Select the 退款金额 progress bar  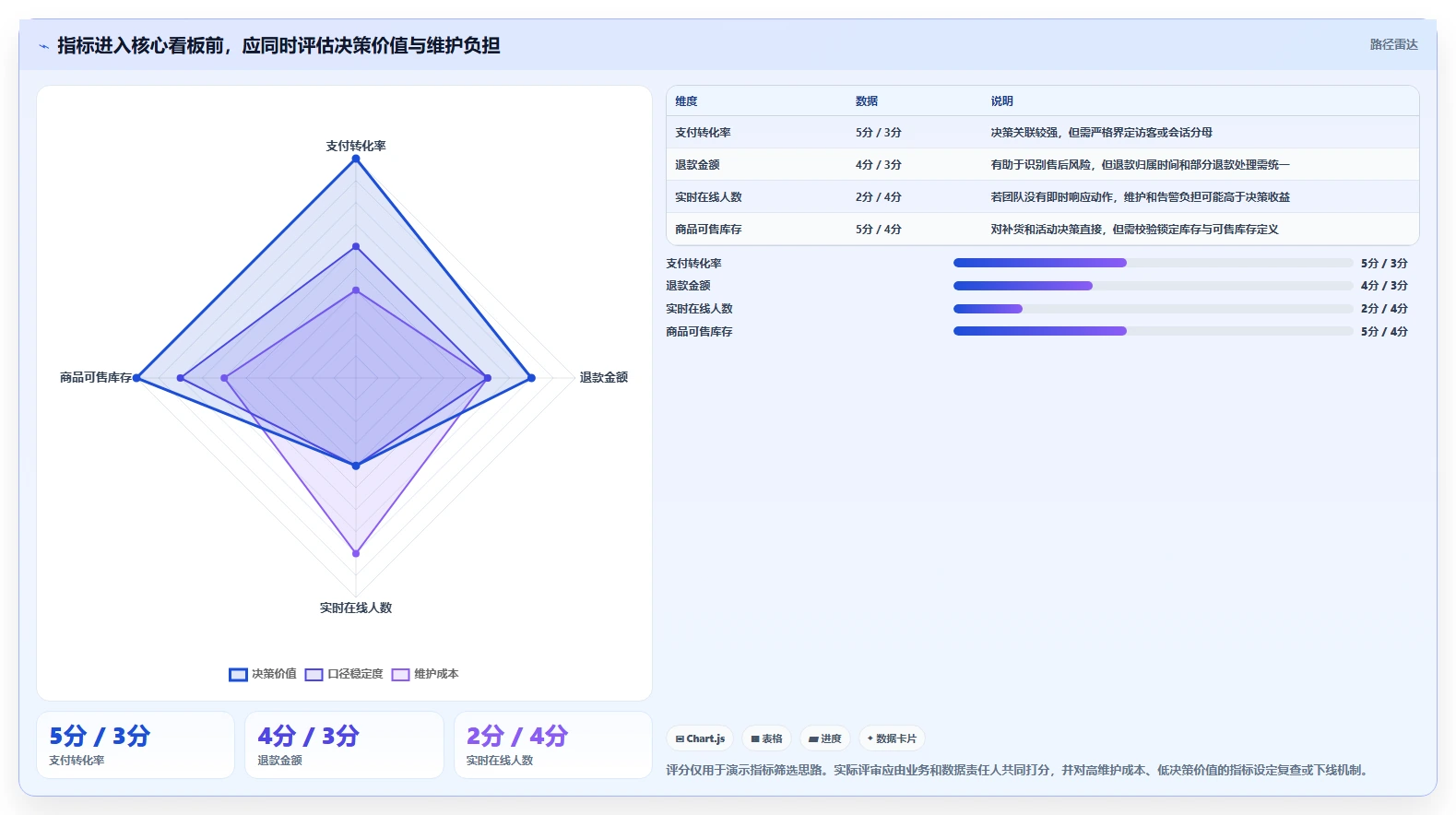click(x=1153, y=286)
